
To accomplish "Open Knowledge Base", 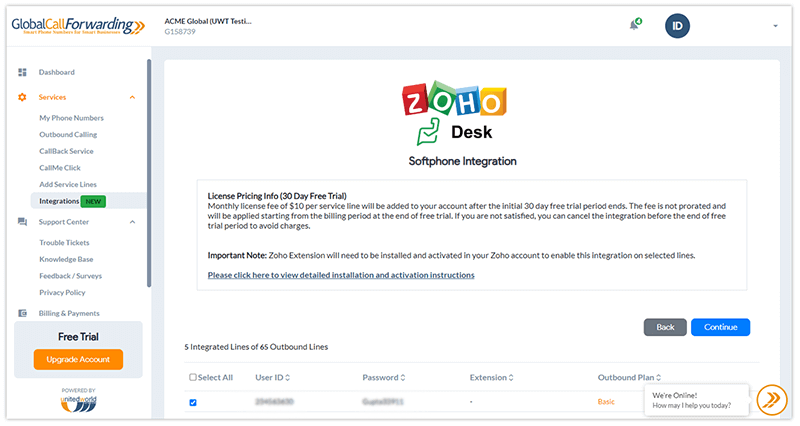I will [x=66, y=259].
